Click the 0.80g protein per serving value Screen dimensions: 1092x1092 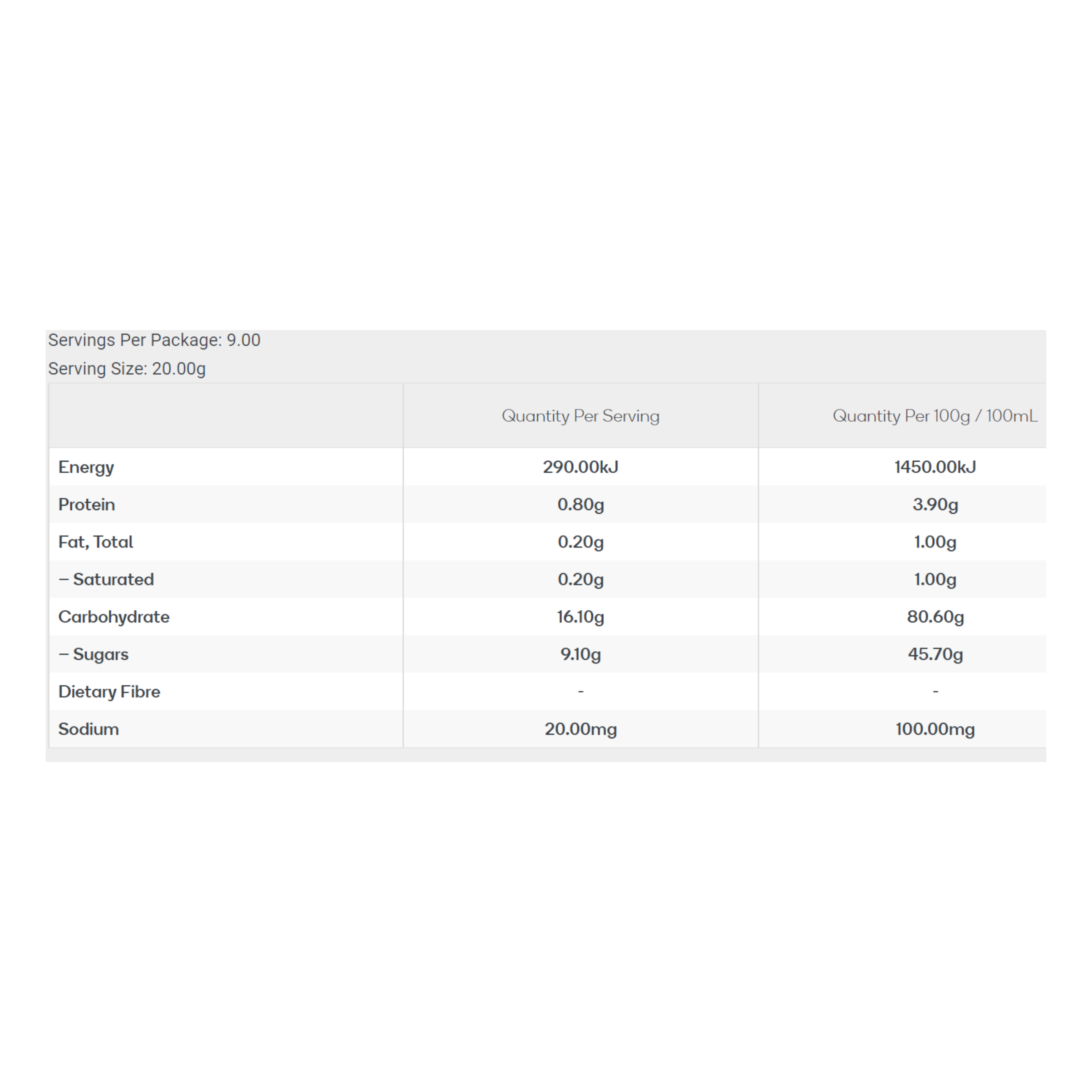[x=580, y=504]
